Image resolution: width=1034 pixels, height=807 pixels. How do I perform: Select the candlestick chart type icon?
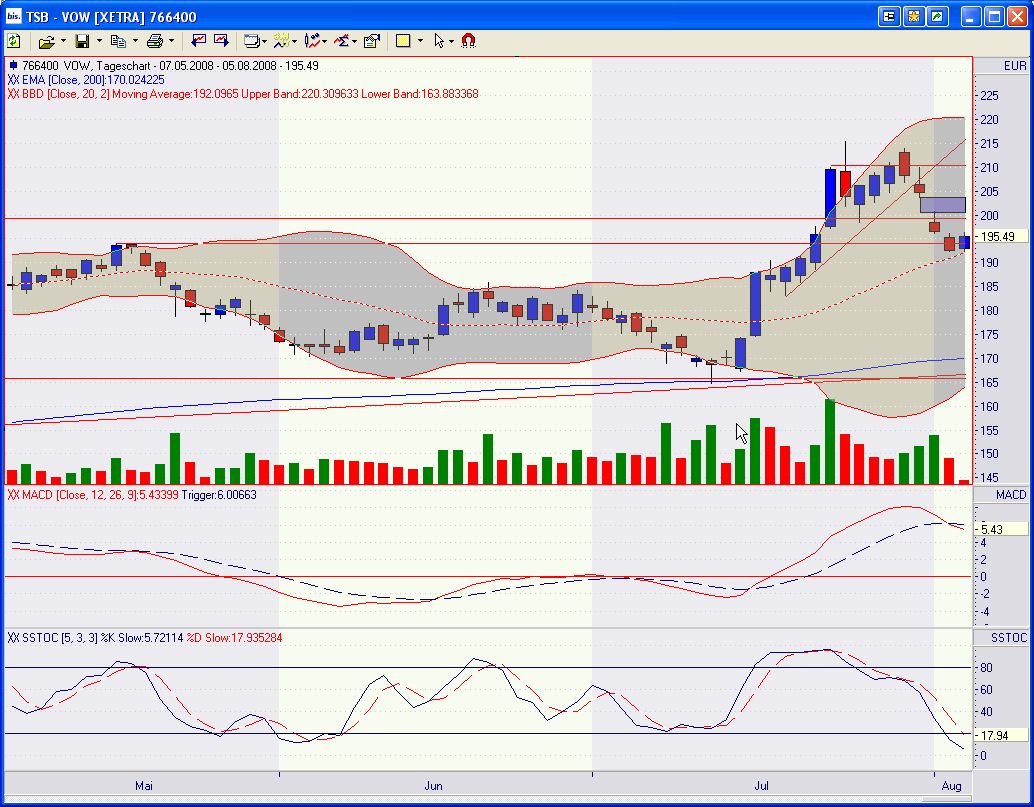[312, 41]
